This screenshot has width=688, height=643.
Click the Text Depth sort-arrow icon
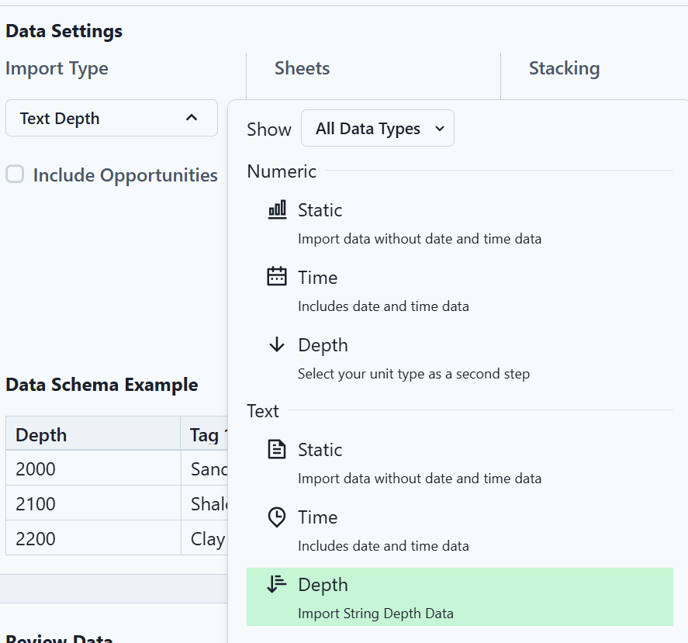click(277, 584)
